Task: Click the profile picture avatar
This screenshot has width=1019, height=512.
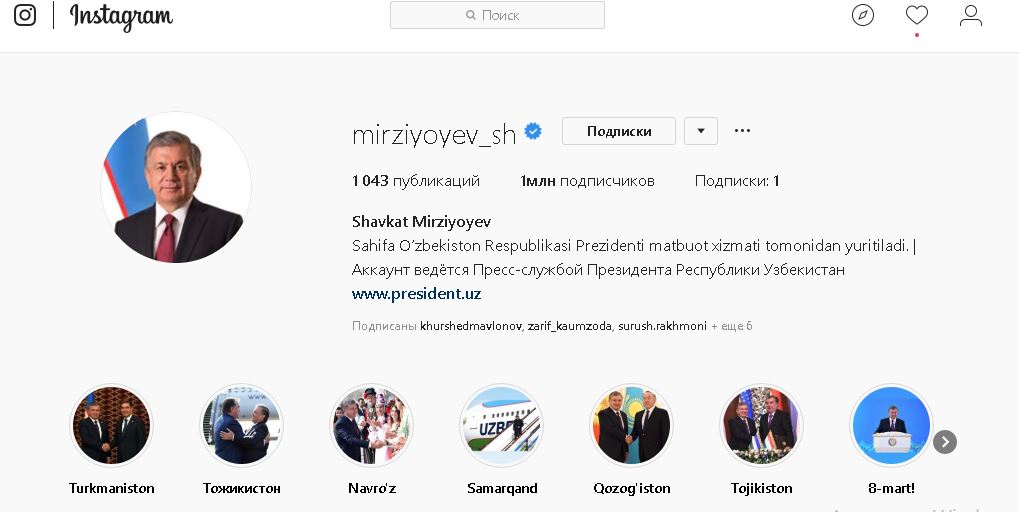Action: (x=176, y=187)
